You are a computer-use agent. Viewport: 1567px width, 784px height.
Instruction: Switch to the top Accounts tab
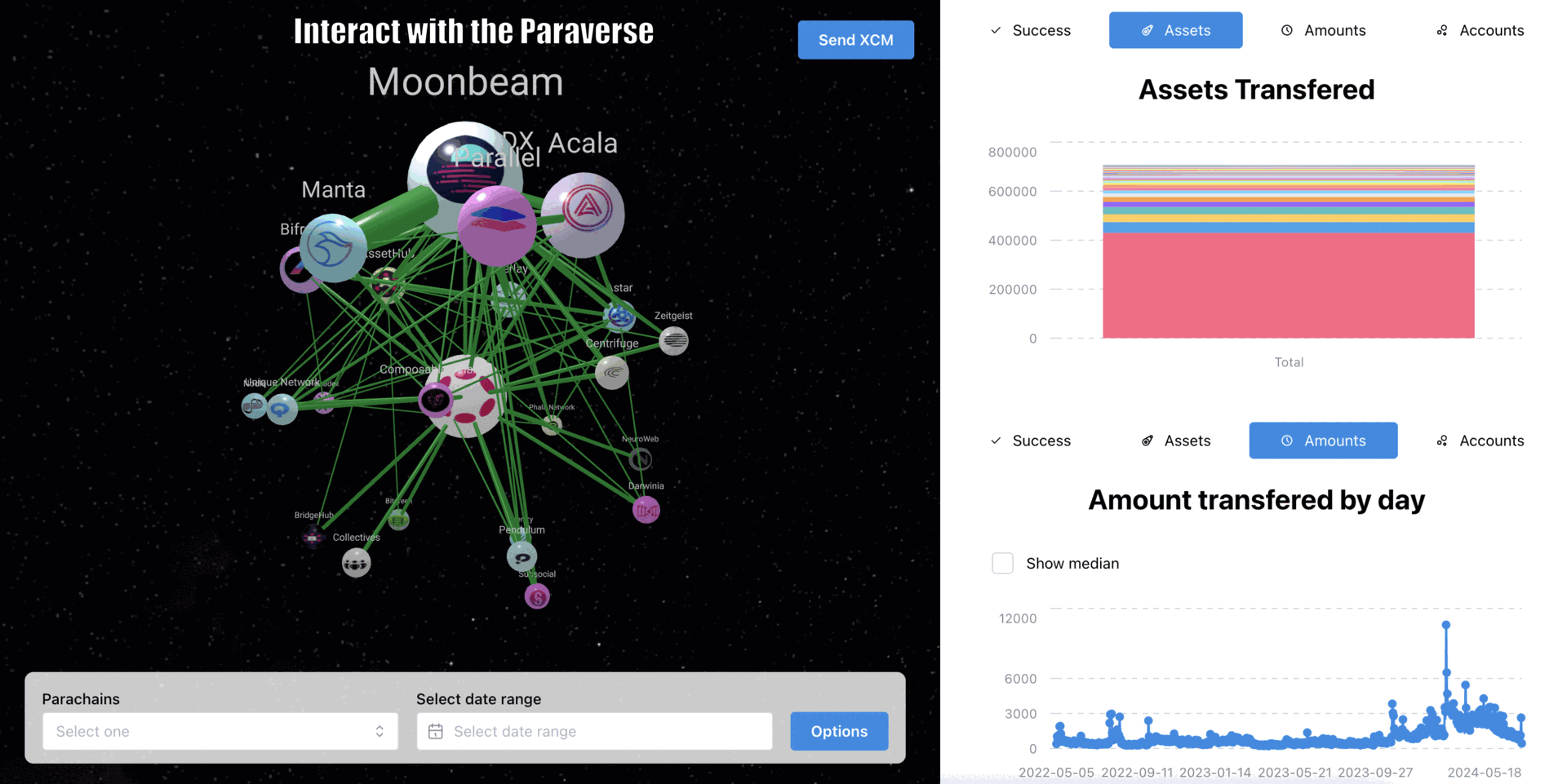click(1480, 30)
